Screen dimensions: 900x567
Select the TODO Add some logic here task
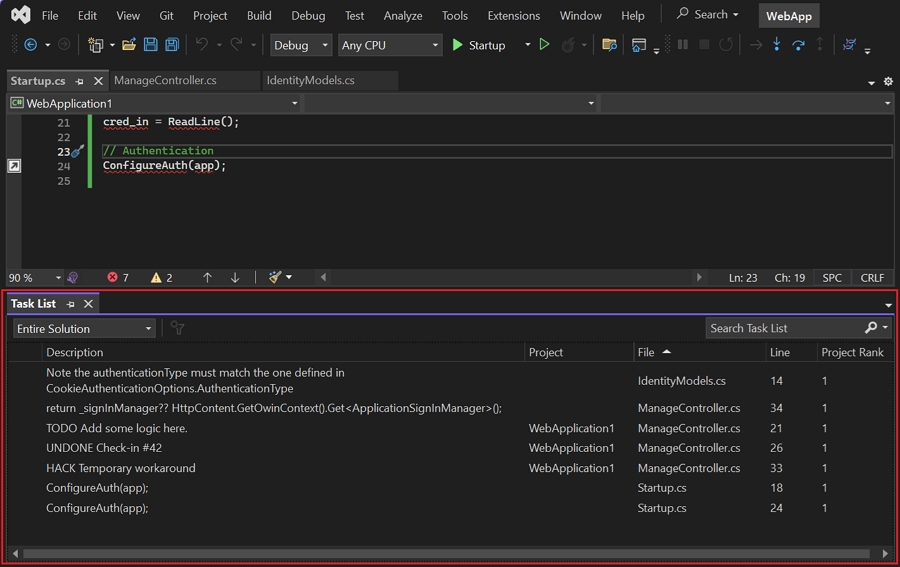point(451,428)
